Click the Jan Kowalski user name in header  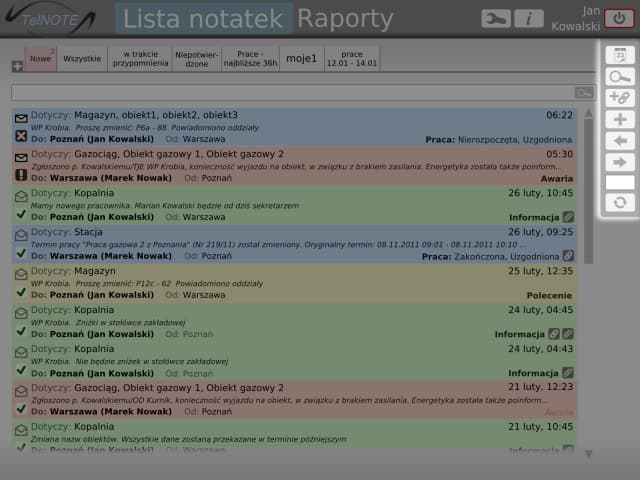[x=576, y=19]
